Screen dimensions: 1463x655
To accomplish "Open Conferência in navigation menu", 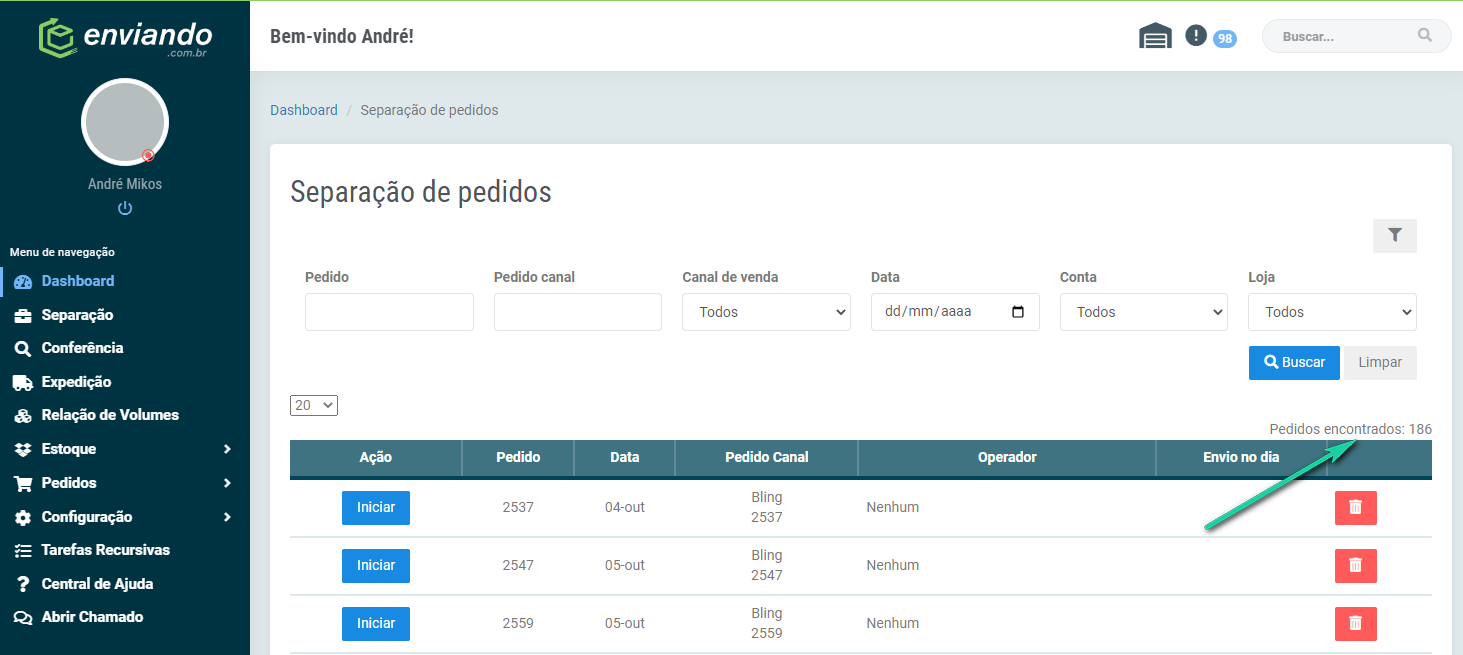I will pyautogui.click(x=82, y=348).
